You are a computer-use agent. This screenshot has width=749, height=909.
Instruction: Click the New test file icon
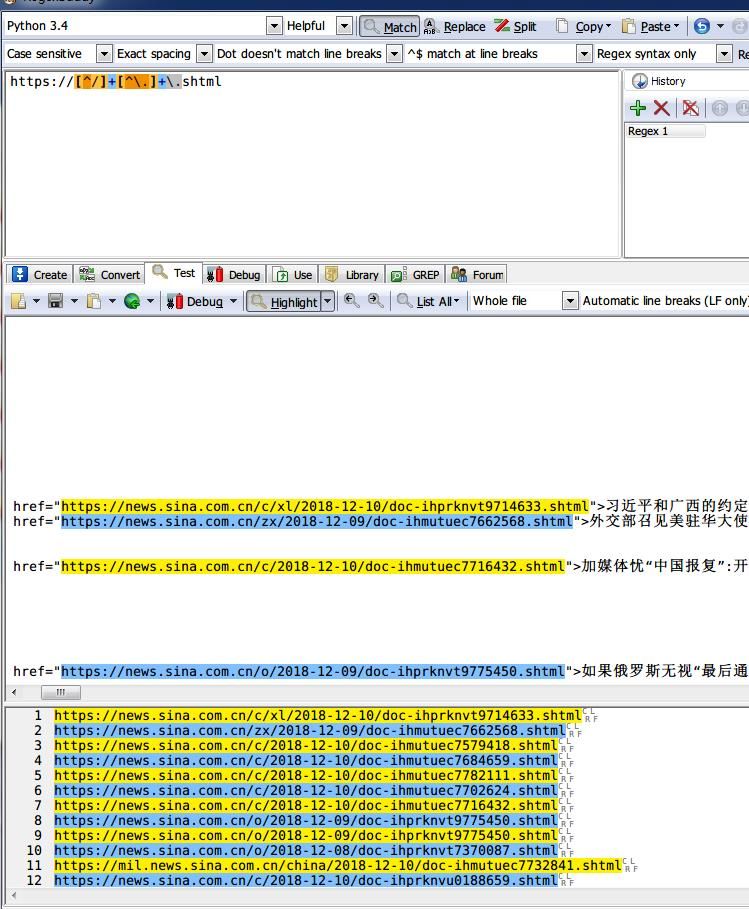click(x=19, y=301)
